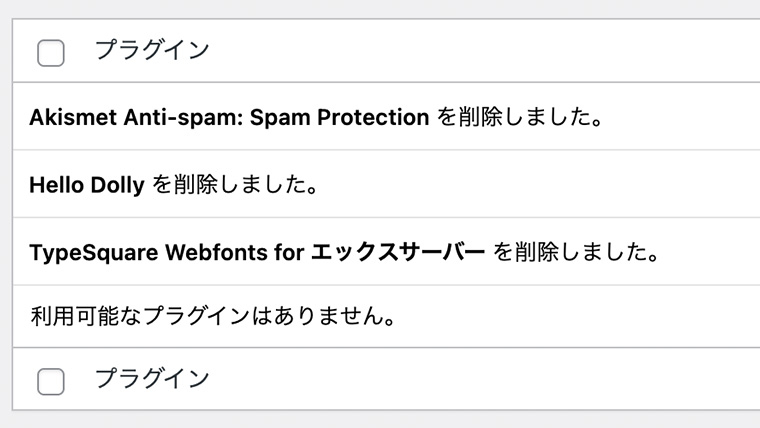Click the top プラグイン column header

[152, 51]
